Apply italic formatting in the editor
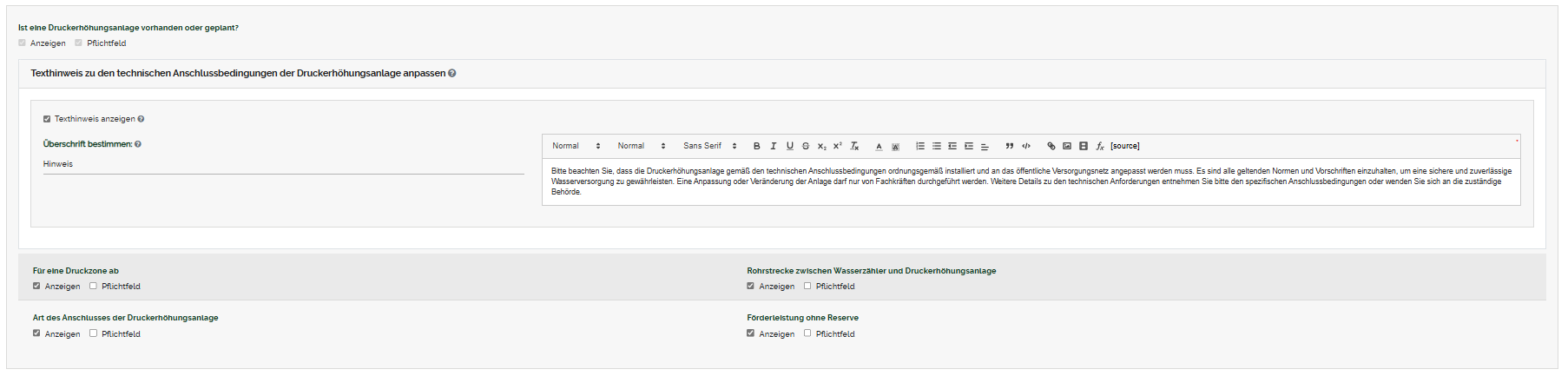This screenshot has height=376, width=1568. pos(773,146)
